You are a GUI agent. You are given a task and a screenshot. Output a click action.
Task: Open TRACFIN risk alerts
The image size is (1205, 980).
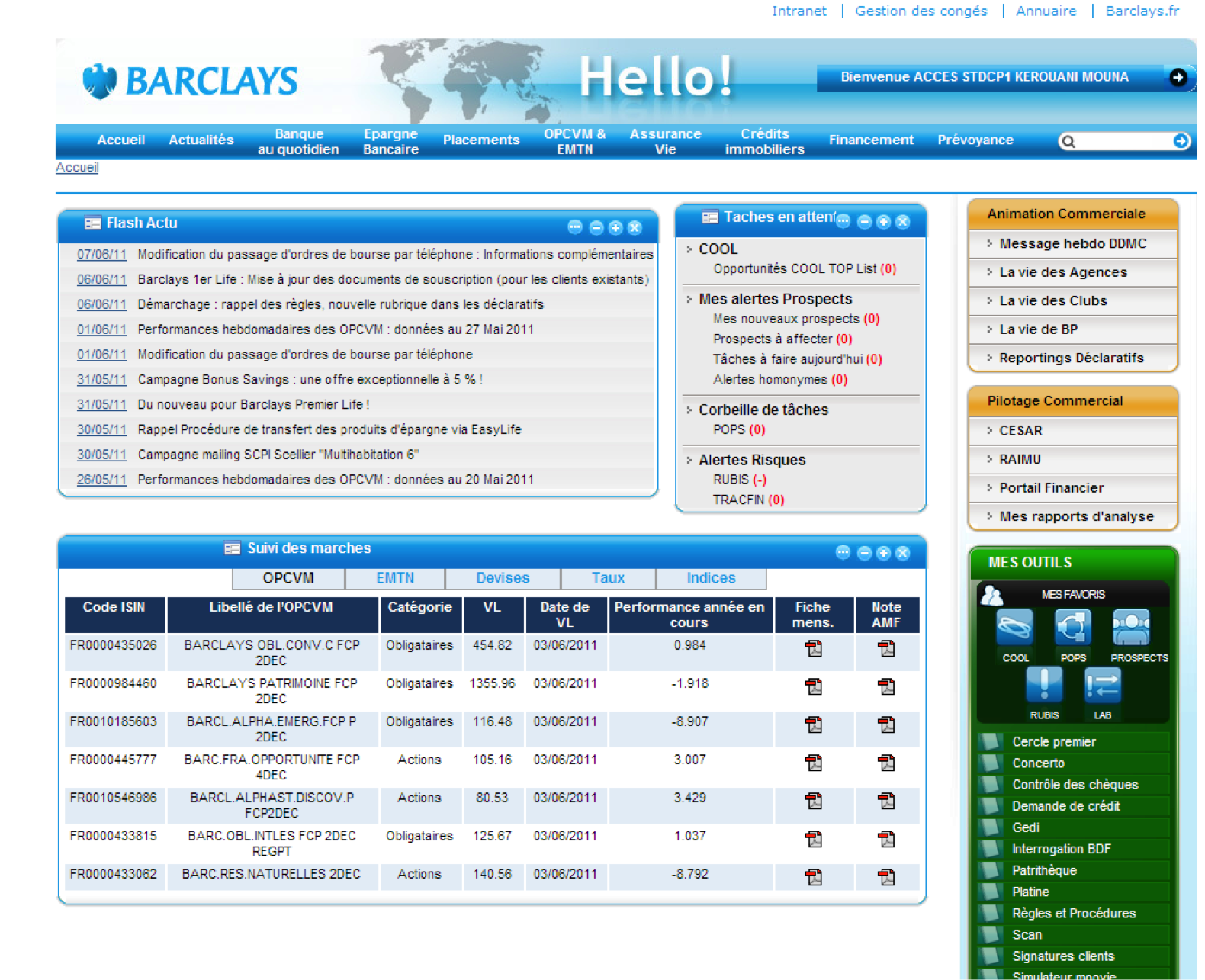[x=748, y=500]
